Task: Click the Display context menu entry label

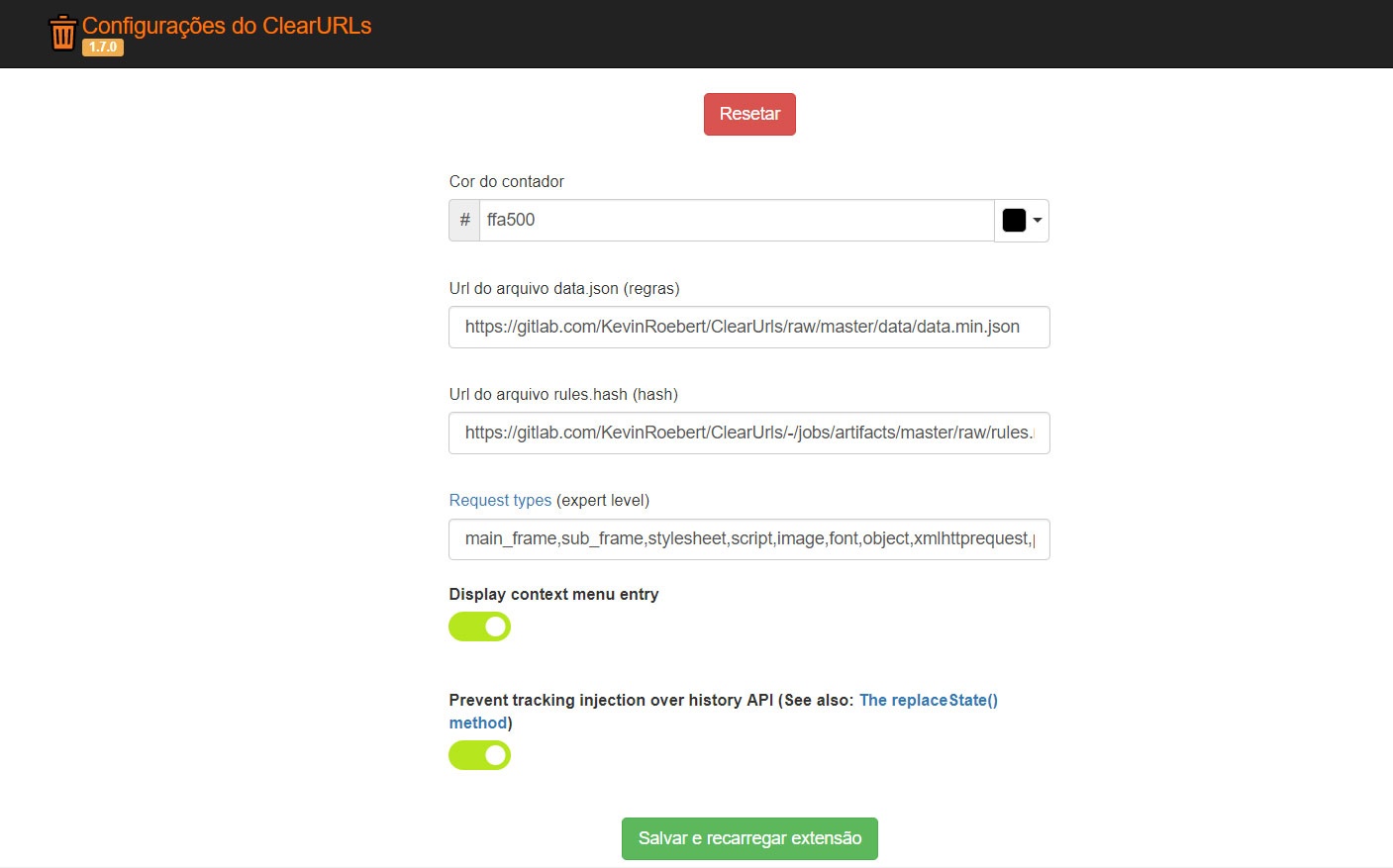Action: coord(553,594)
